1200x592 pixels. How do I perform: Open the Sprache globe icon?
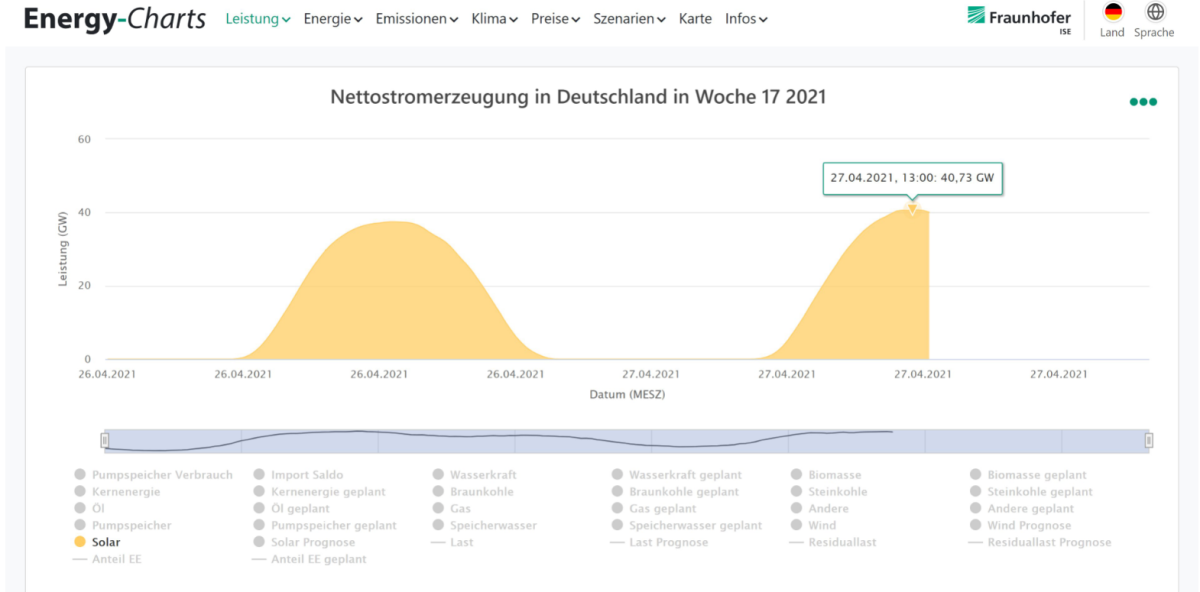(x=1155, y=13)
